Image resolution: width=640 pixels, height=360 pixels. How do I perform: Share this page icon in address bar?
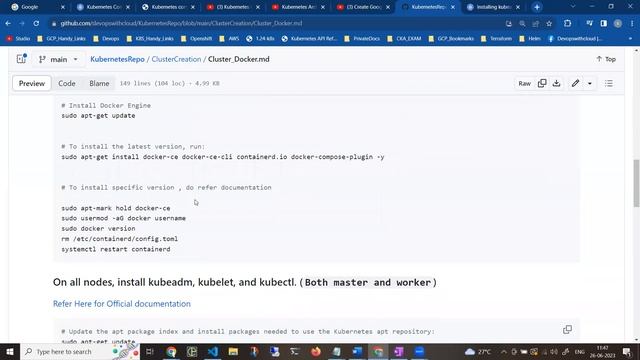tap(536, 24)
